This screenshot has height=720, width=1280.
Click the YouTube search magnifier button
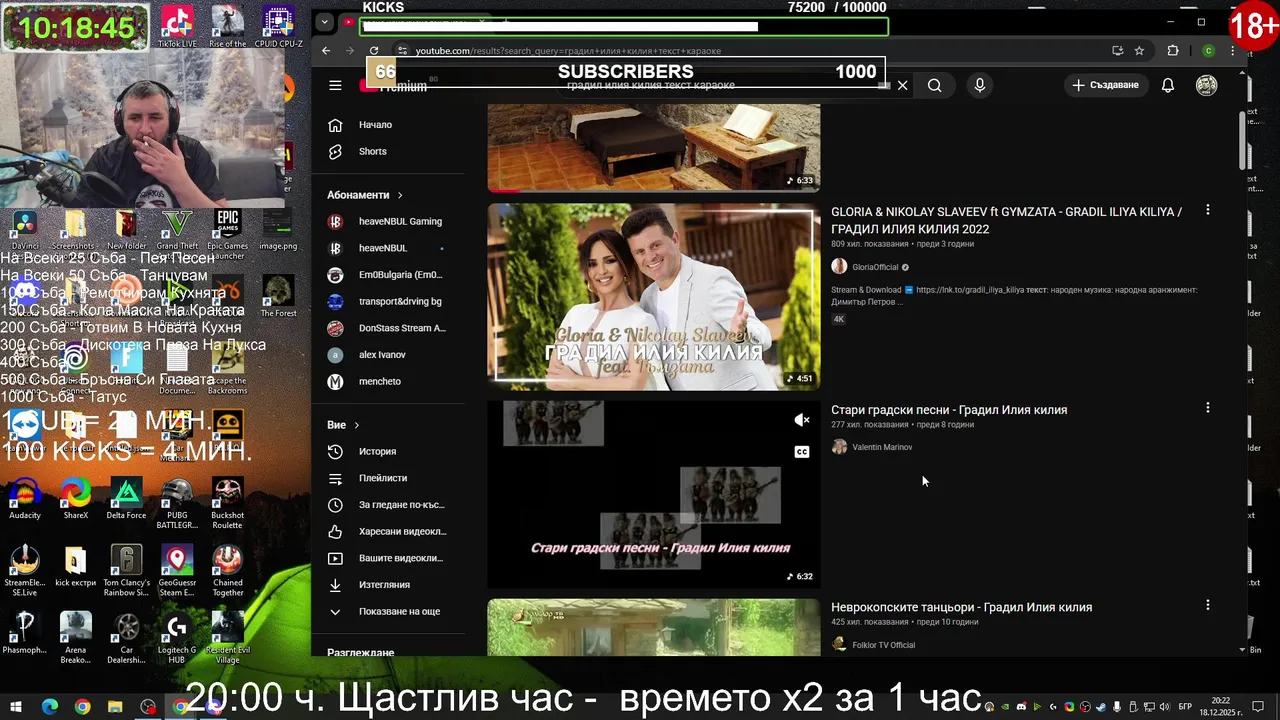934,85
